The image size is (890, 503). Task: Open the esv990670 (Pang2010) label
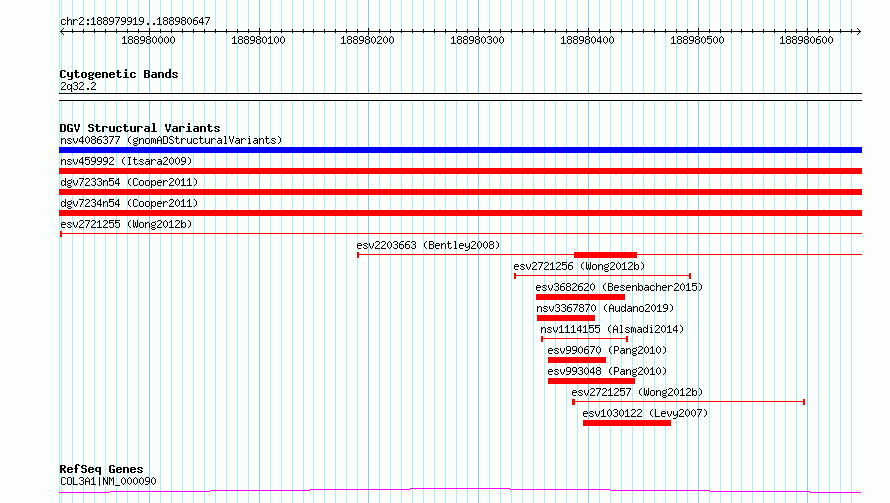point(607,350)
